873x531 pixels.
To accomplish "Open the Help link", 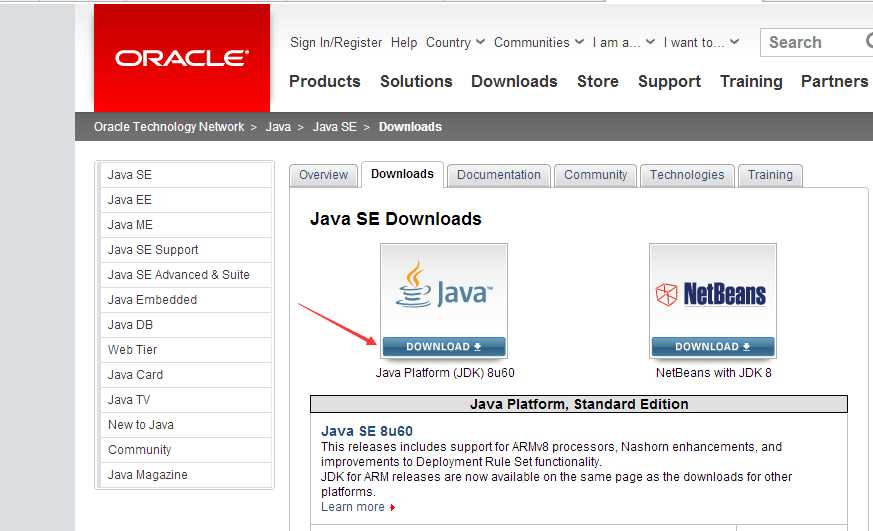I will click(x=404, y=42).
